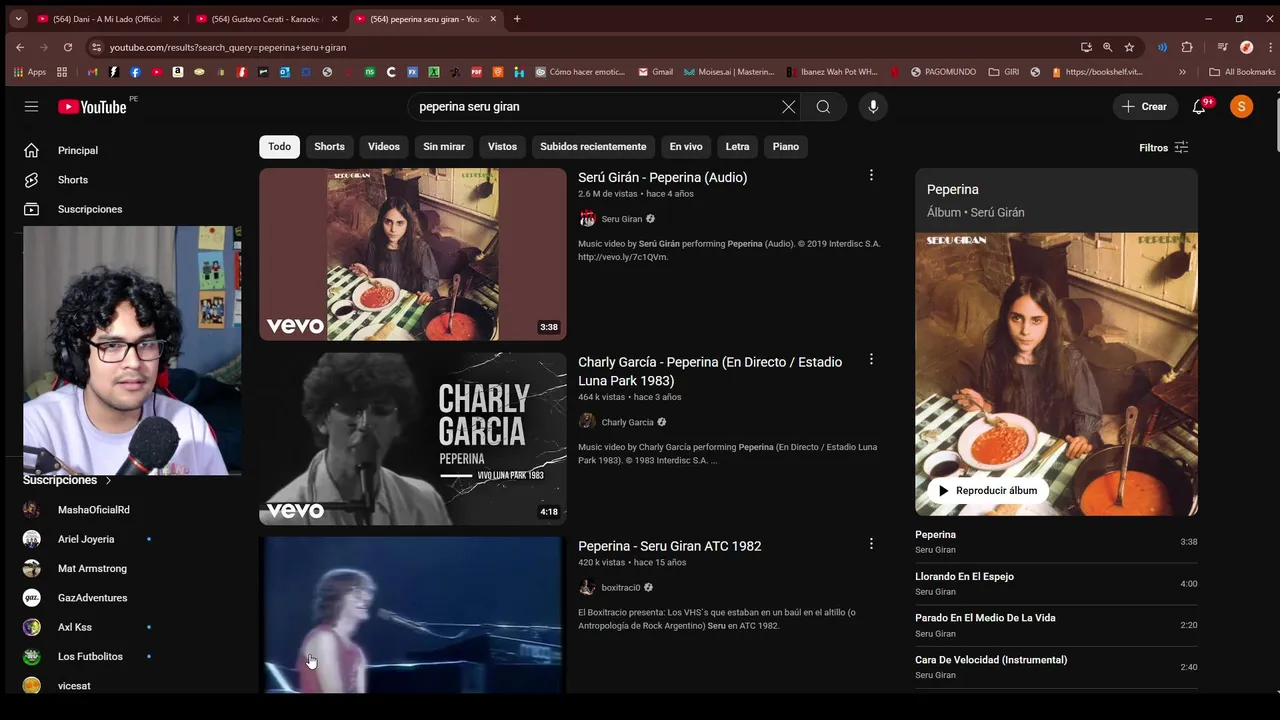Viewport: 1280px width, 720px height.
Task: Expand the Suscripciones section chevron
Action: coord(108,481)
